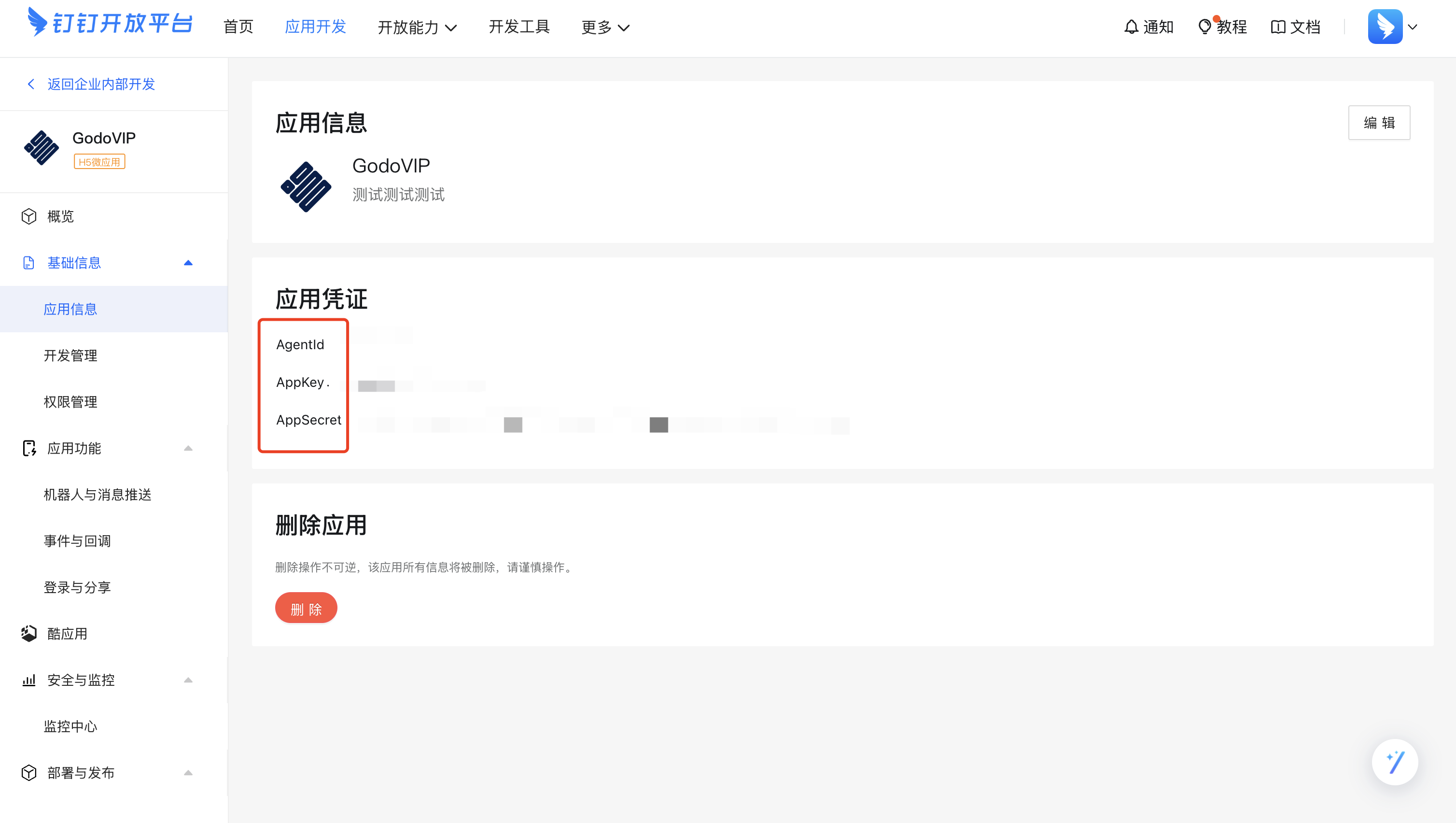Click the GodoVIP title in 应用信息
The image size is (1456, 823).
(x=391, y=166)
